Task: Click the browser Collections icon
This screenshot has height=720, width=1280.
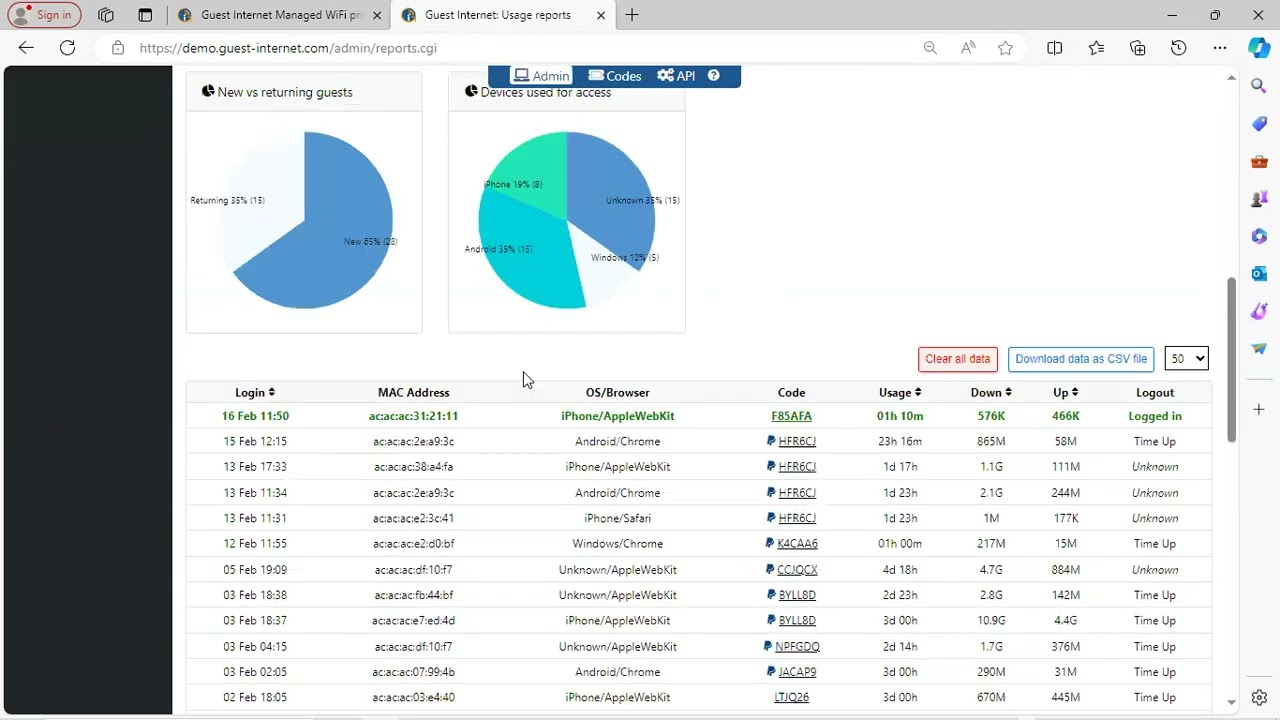Action: (x=1137, y=48)
